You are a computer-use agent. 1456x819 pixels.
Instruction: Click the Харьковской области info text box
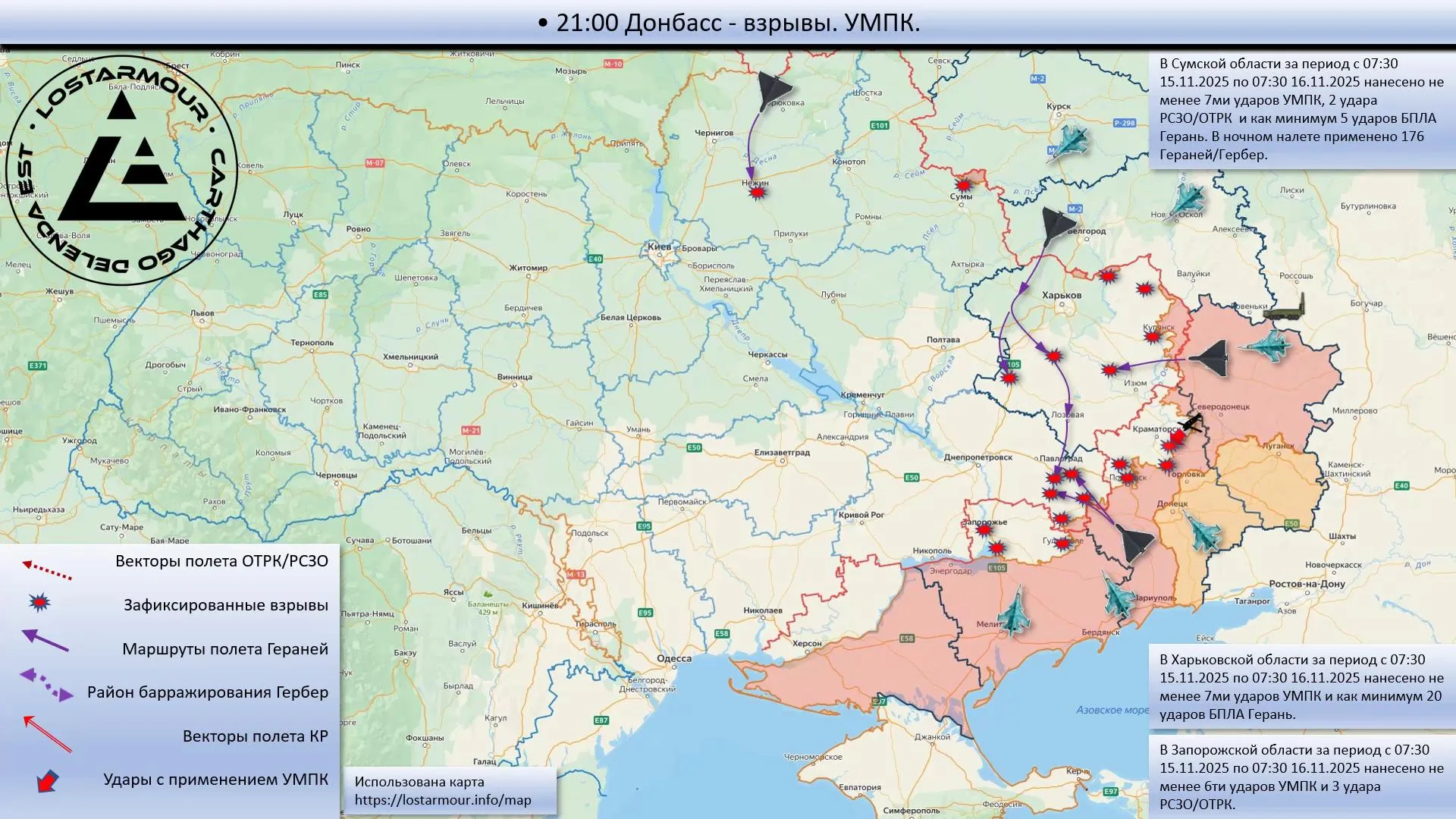click(1301, 686)
